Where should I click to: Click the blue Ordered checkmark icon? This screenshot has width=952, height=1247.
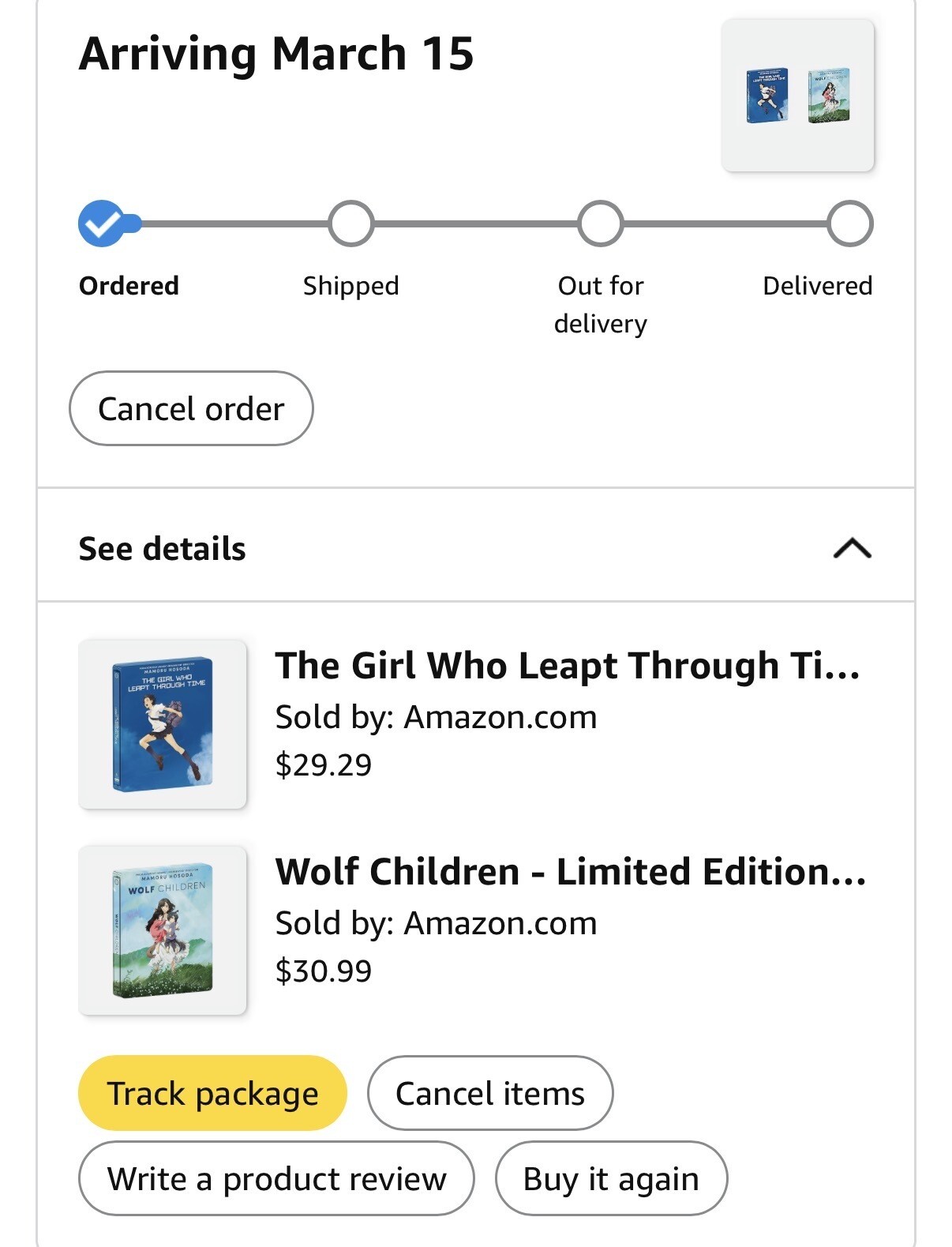pos(101,224)
